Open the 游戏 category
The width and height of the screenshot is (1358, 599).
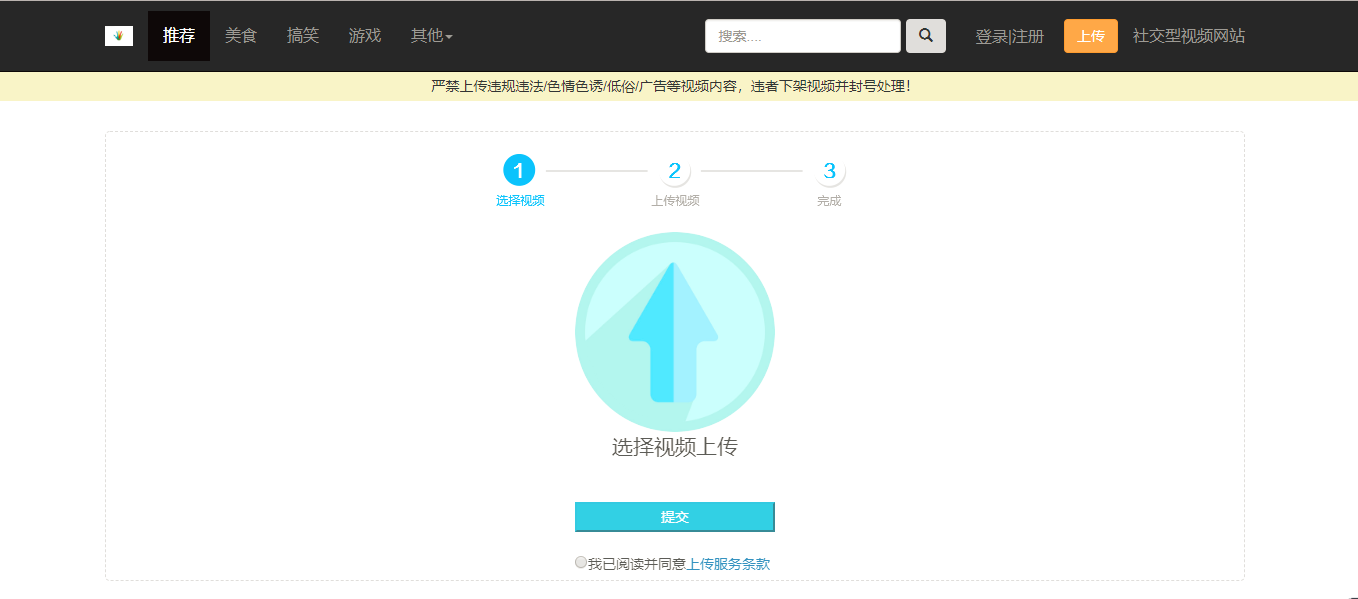click(x=365, y=36)
